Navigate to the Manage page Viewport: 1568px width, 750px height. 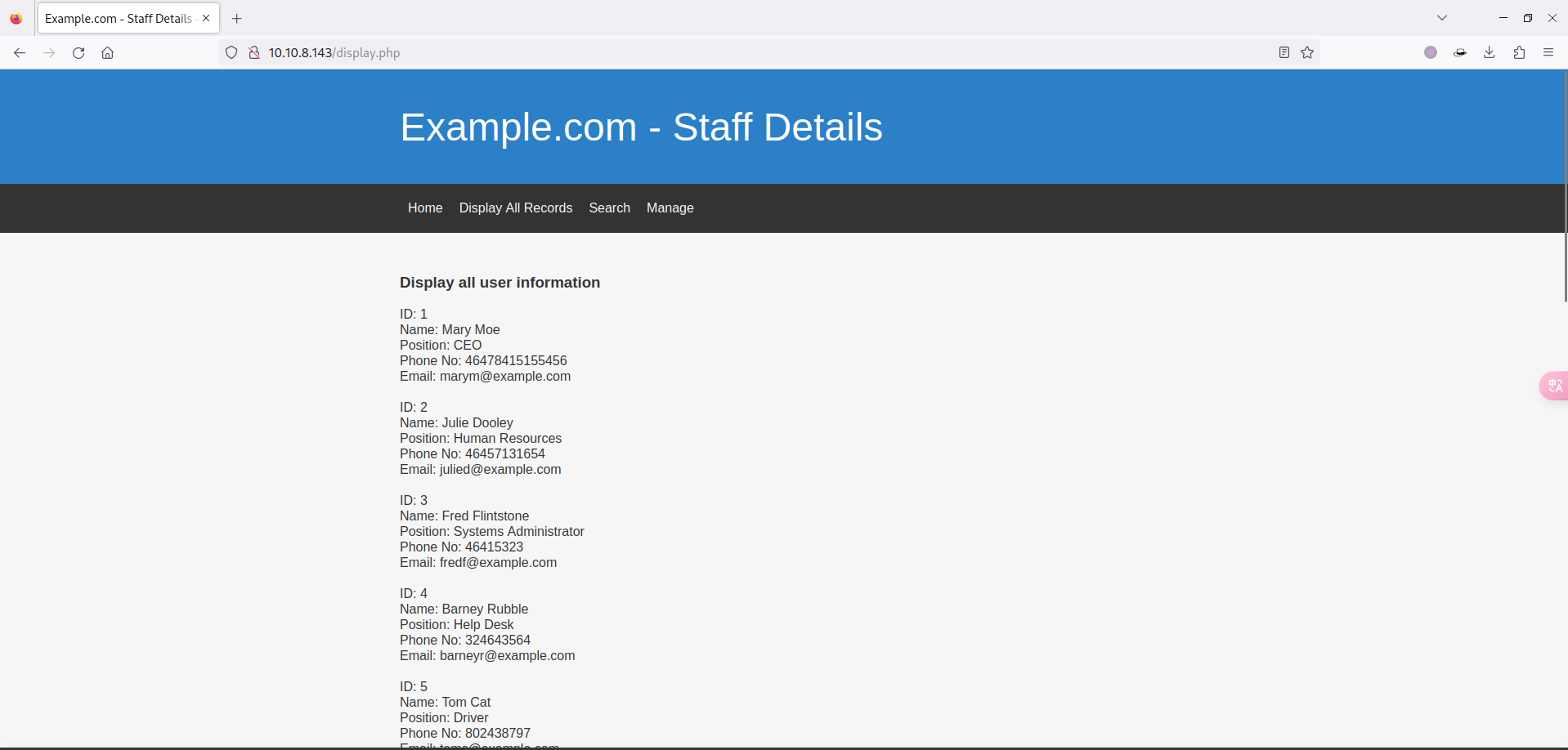(x=670, y=208)
